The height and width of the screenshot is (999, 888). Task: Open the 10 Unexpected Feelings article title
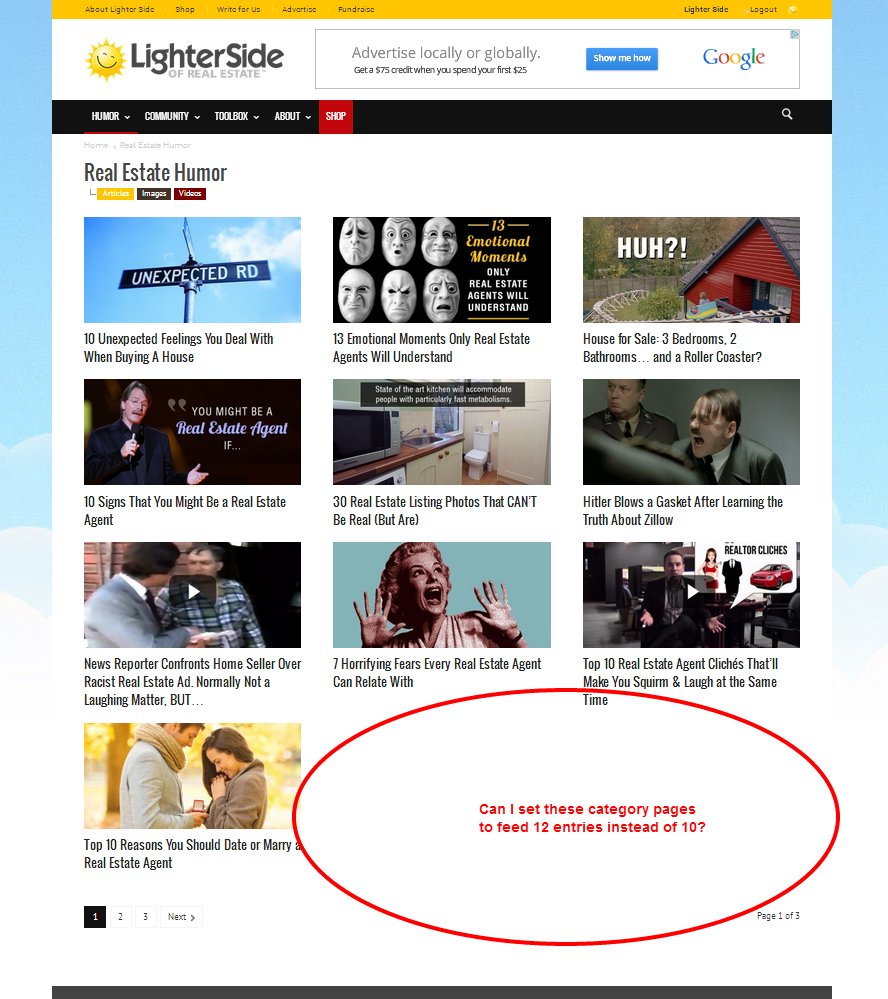coord(178,348)
